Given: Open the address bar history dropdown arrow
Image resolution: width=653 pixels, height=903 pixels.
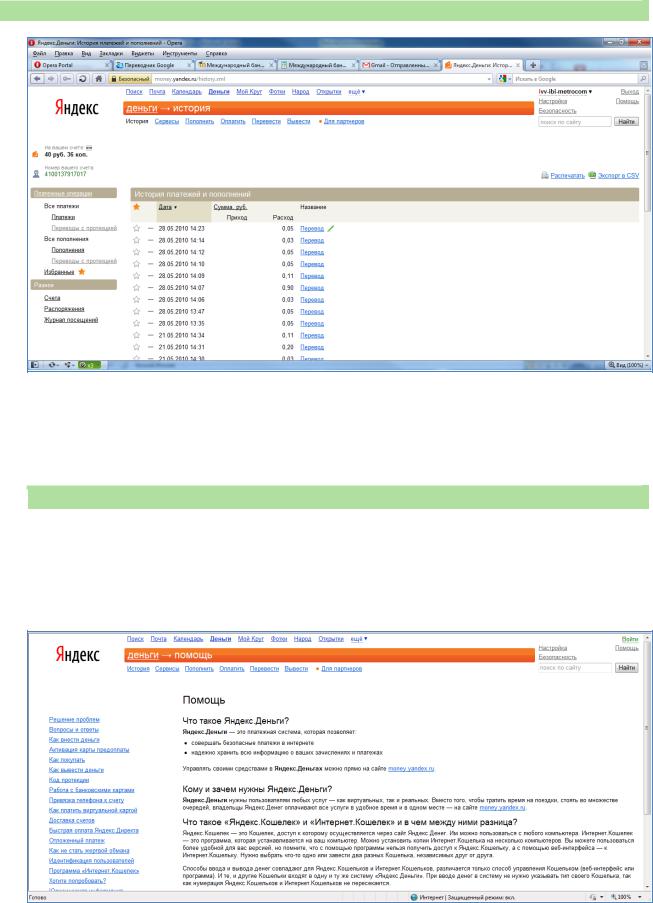Looking at the screenshot, I should 489,79.
